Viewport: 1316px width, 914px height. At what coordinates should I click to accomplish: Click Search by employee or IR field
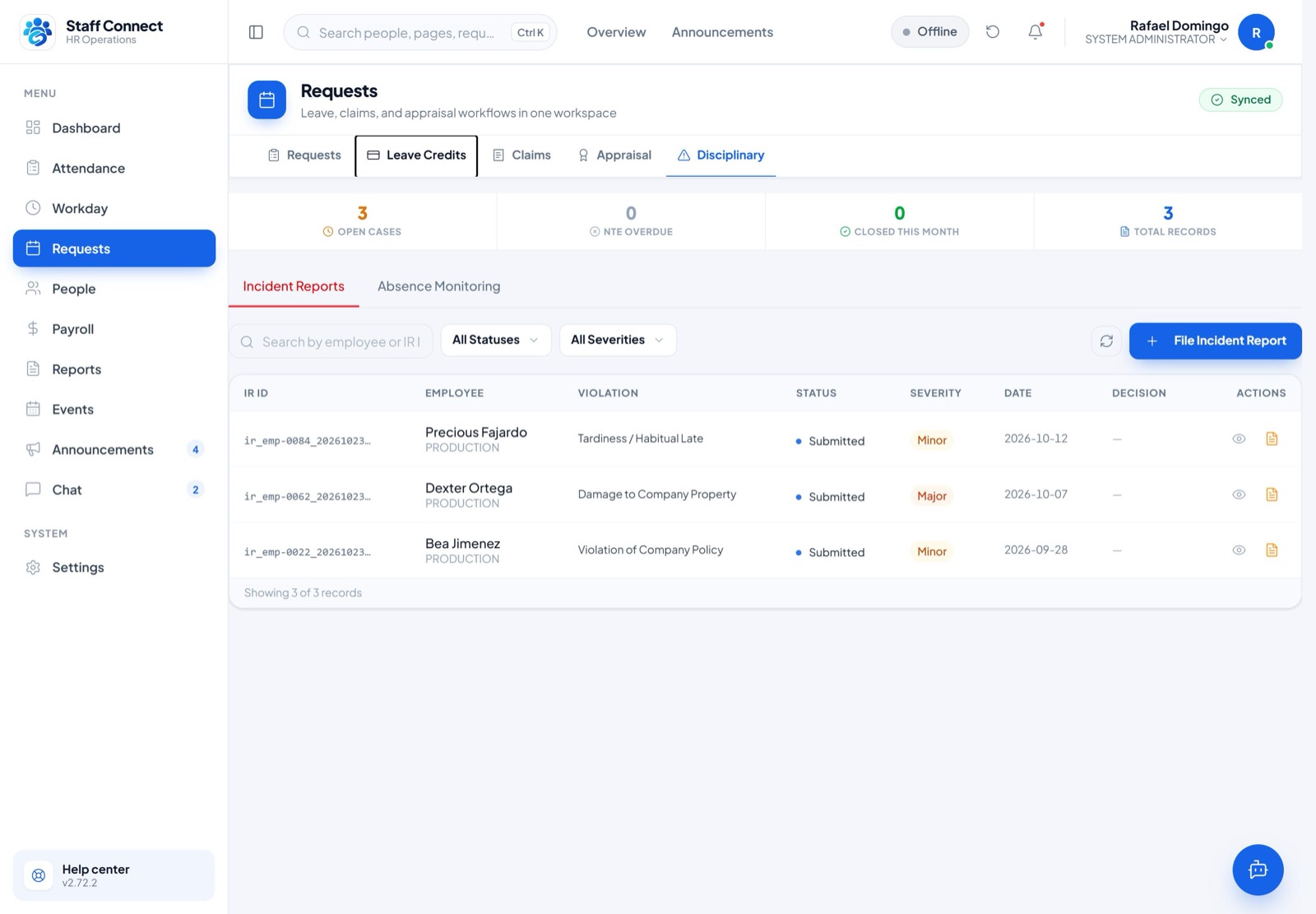[331, 341]
